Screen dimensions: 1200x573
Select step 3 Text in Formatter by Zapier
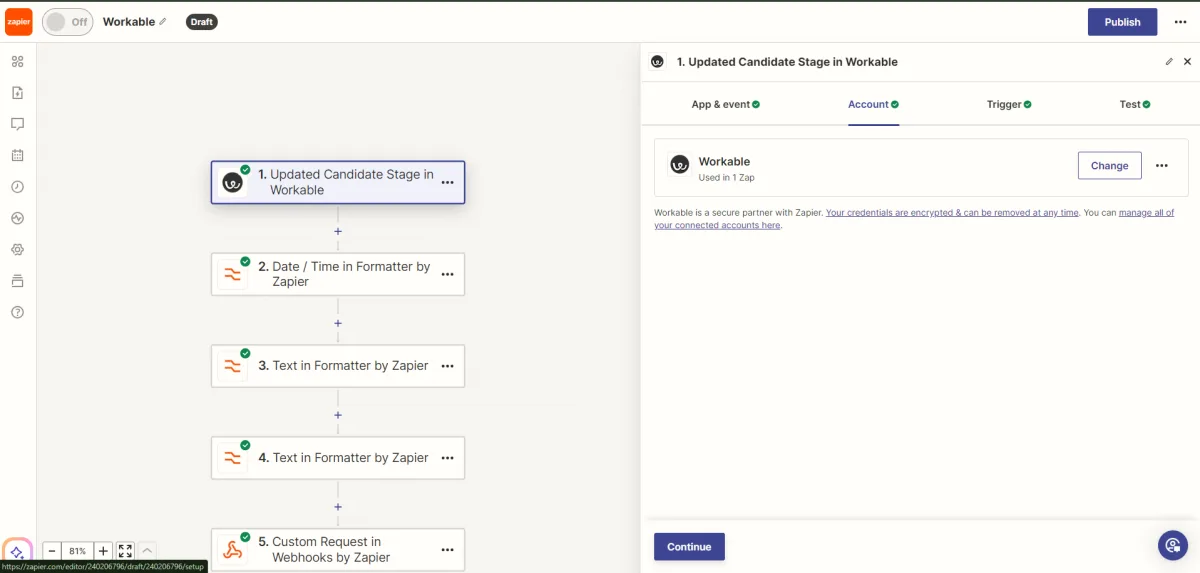pos(338,366)
